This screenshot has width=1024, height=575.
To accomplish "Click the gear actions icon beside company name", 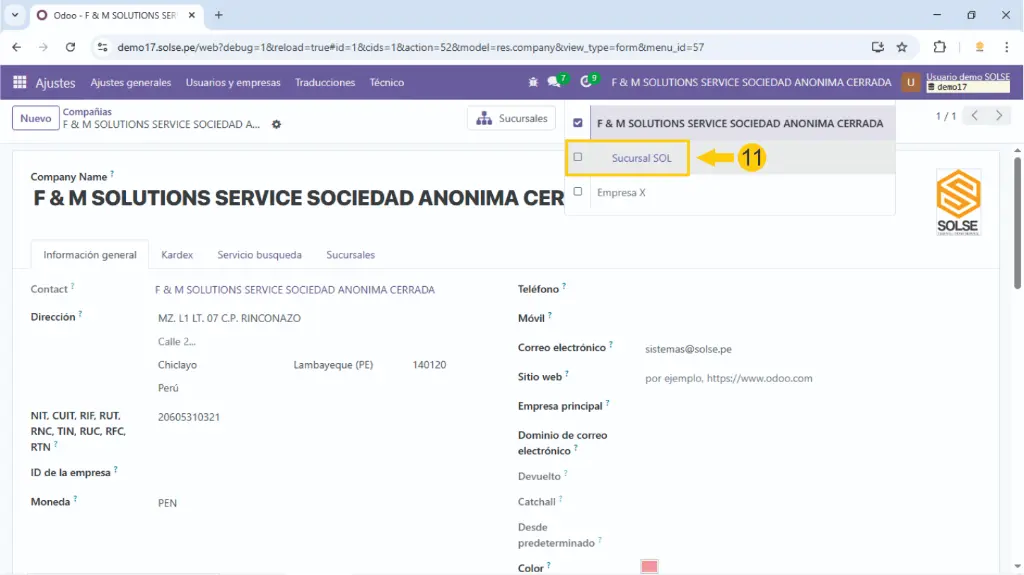I will 277,124.
